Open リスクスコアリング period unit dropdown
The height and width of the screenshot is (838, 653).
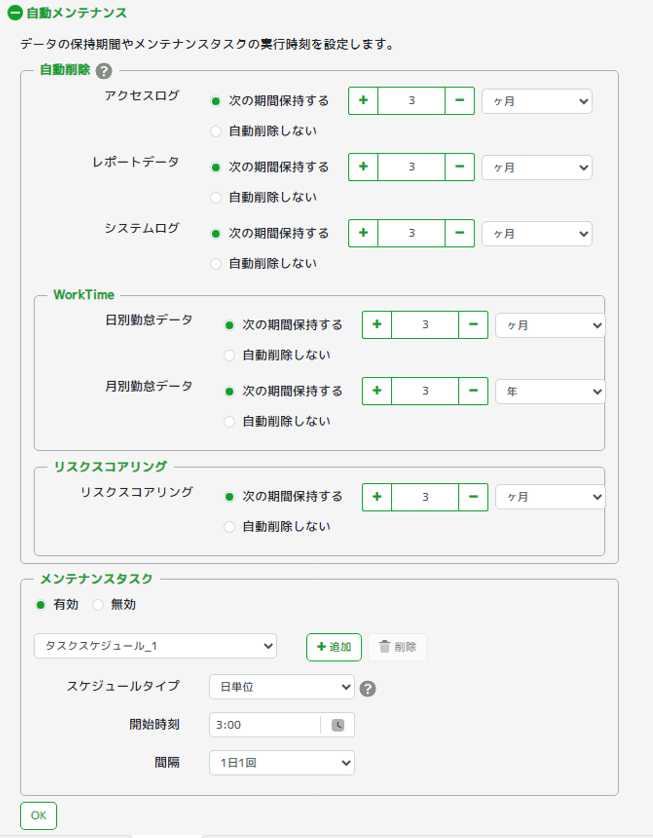pyautogui.click(x=550, y=497)
